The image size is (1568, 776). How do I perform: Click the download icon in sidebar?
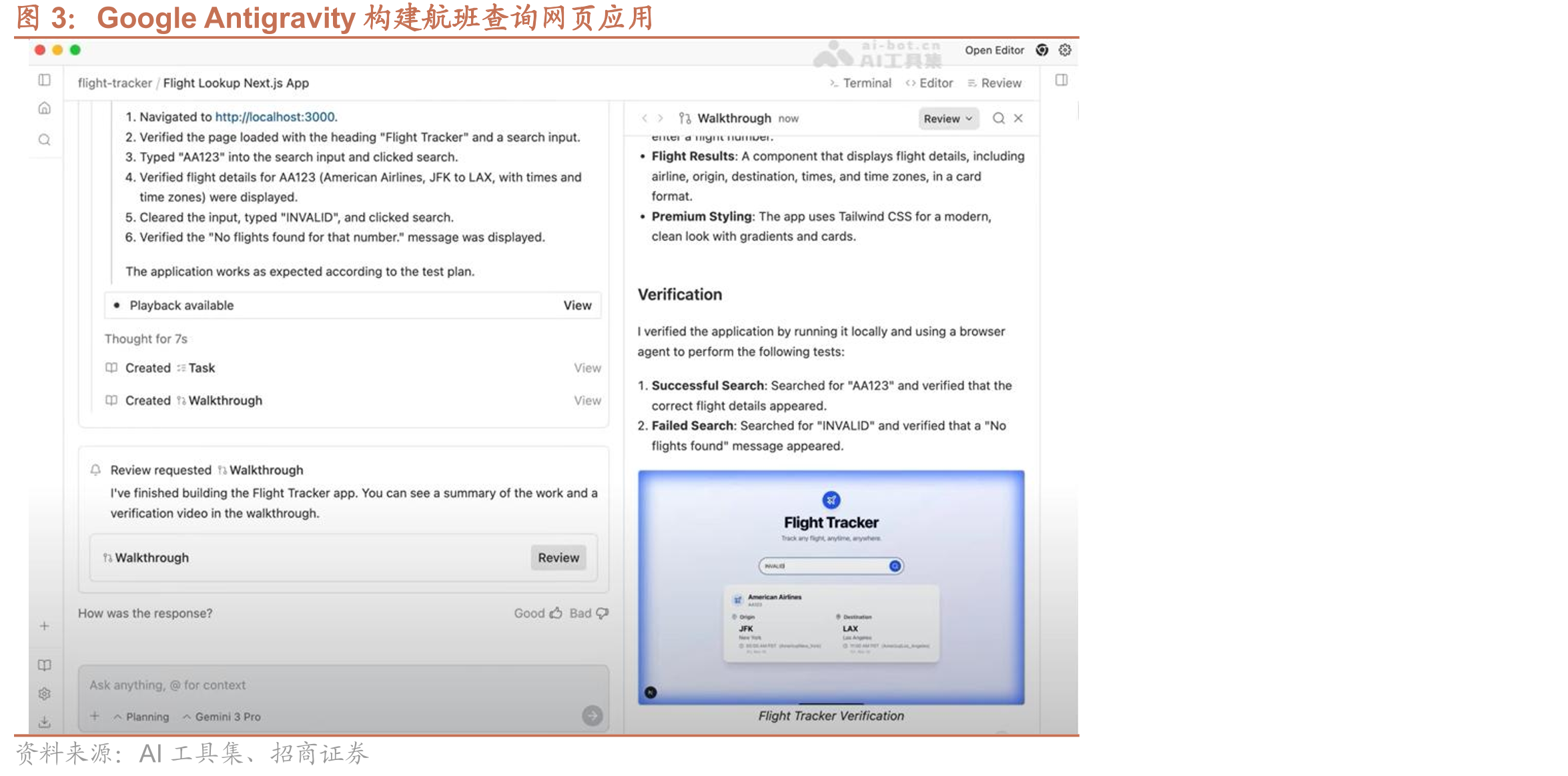point(45,722)
